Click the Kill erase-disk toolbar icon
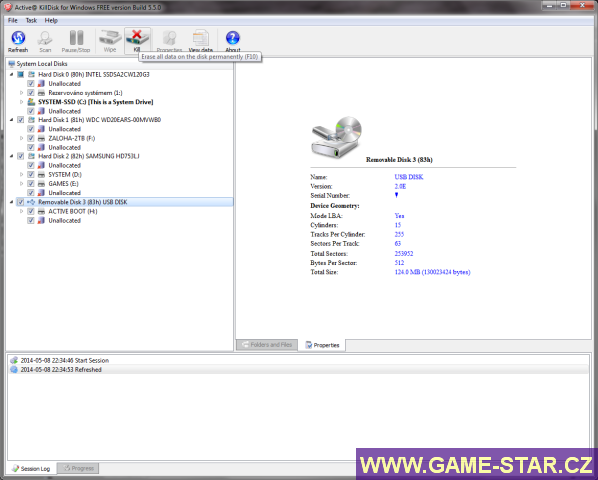The image size is (598, 480). [137, 38]
